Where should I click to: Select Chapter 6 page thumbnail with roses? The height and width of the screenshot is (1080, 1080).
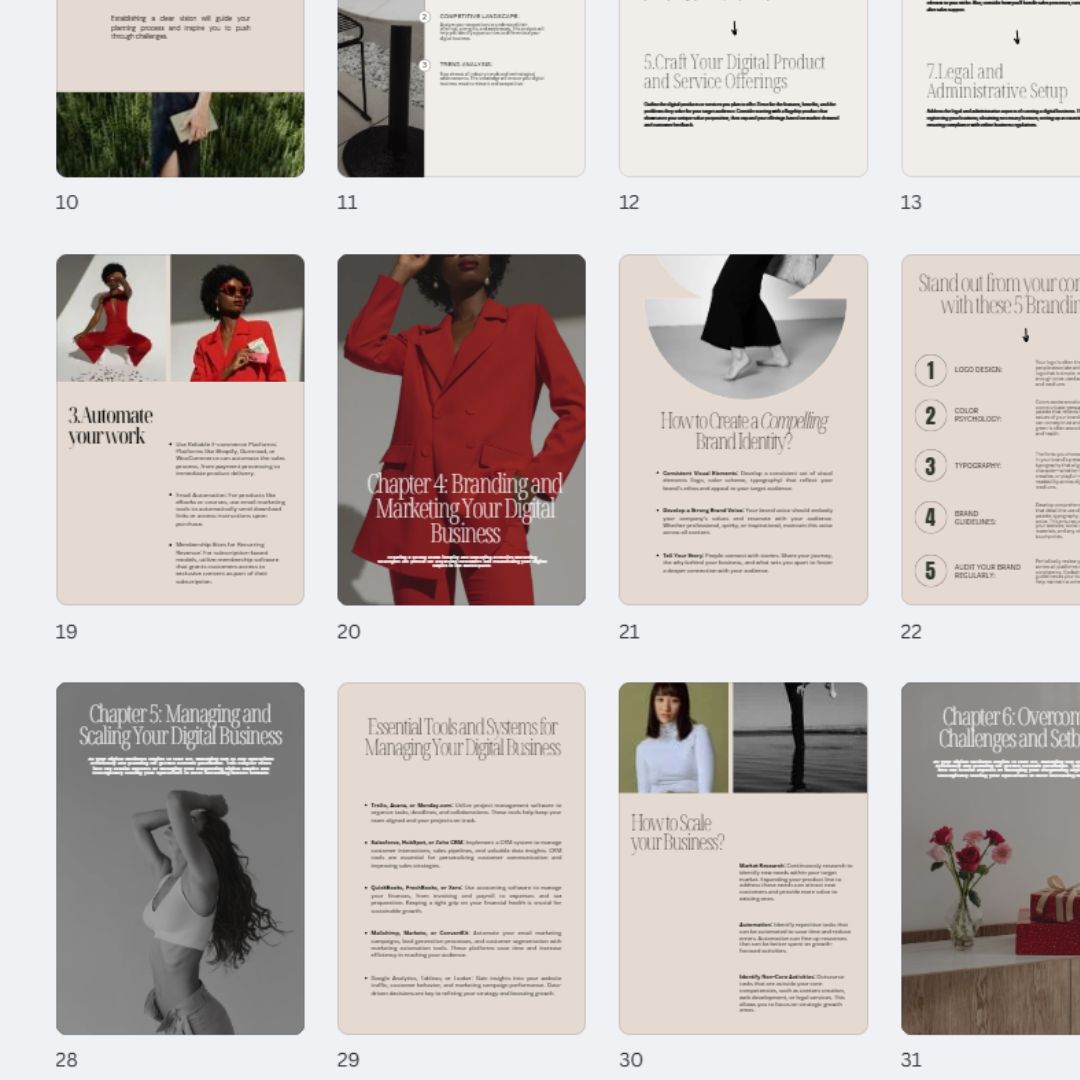pyautogui.click(x=991, y=858)
